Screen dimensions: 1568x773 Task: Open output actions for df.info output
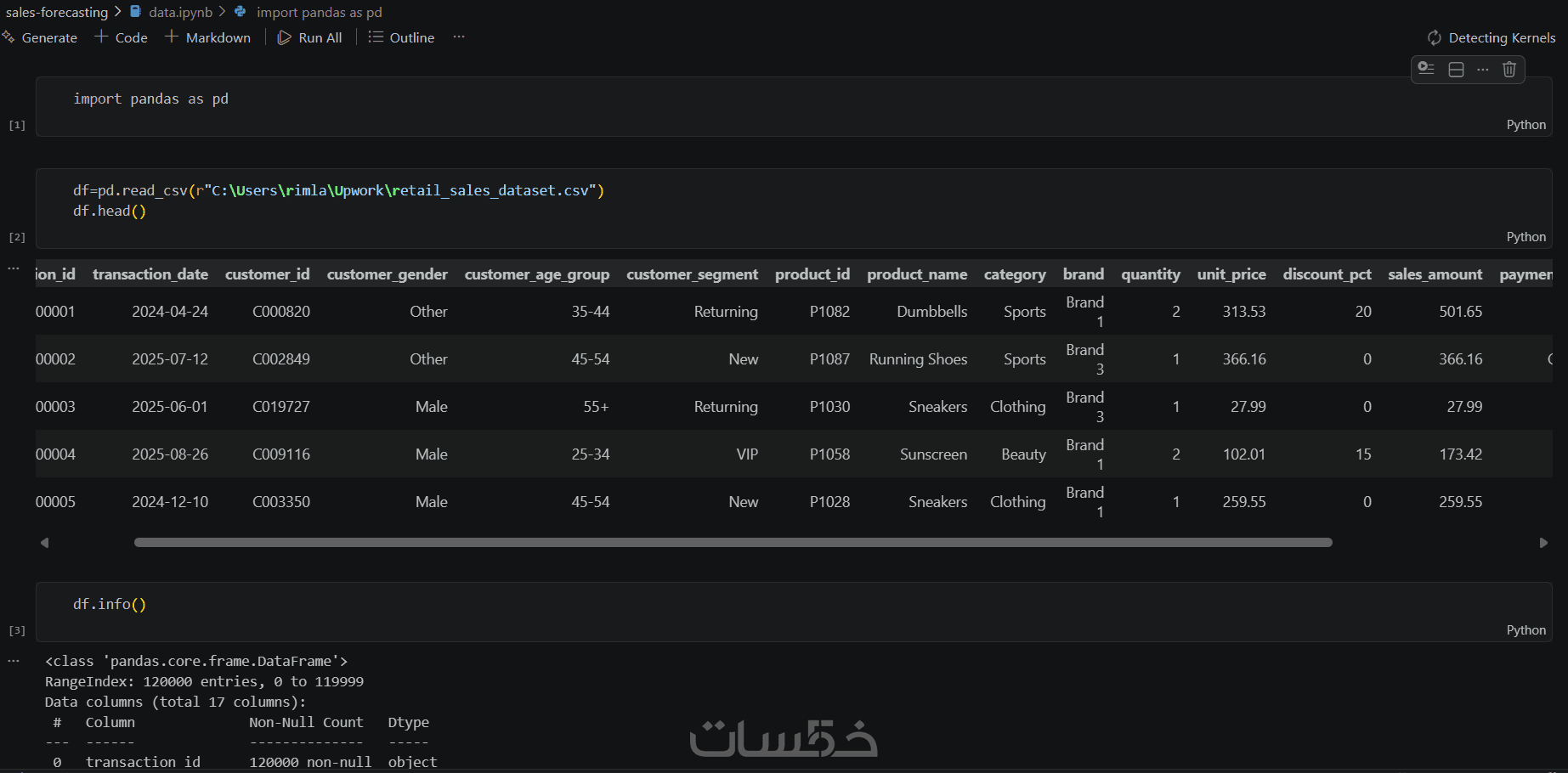(x=13, y=661)
